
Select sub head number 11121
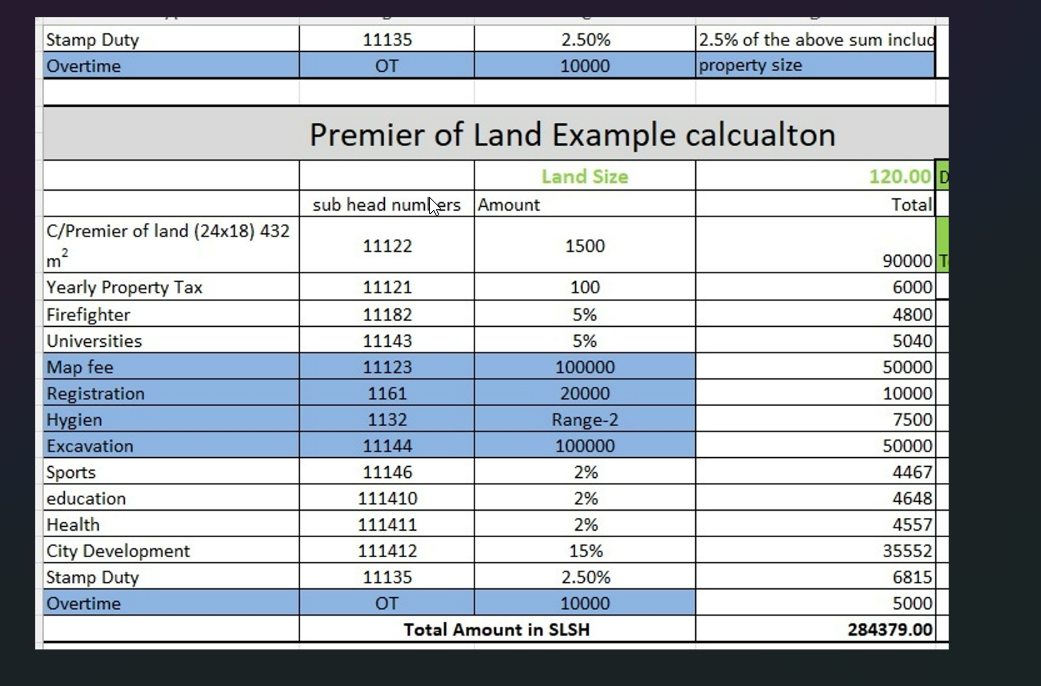coord(387,287)
